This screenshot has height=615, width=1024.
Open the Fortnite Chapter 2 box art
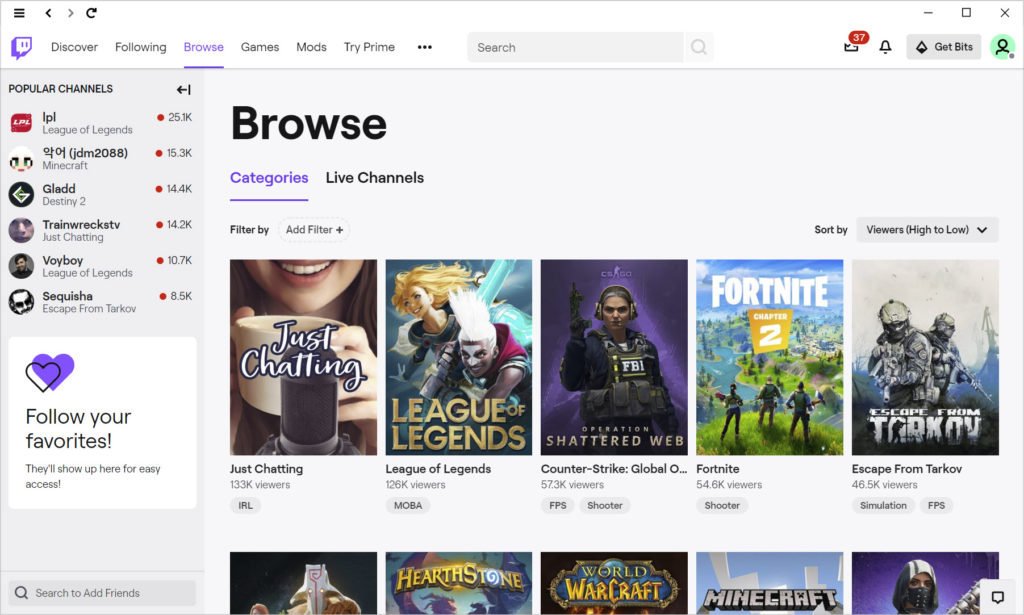click(x=769, y=357)
